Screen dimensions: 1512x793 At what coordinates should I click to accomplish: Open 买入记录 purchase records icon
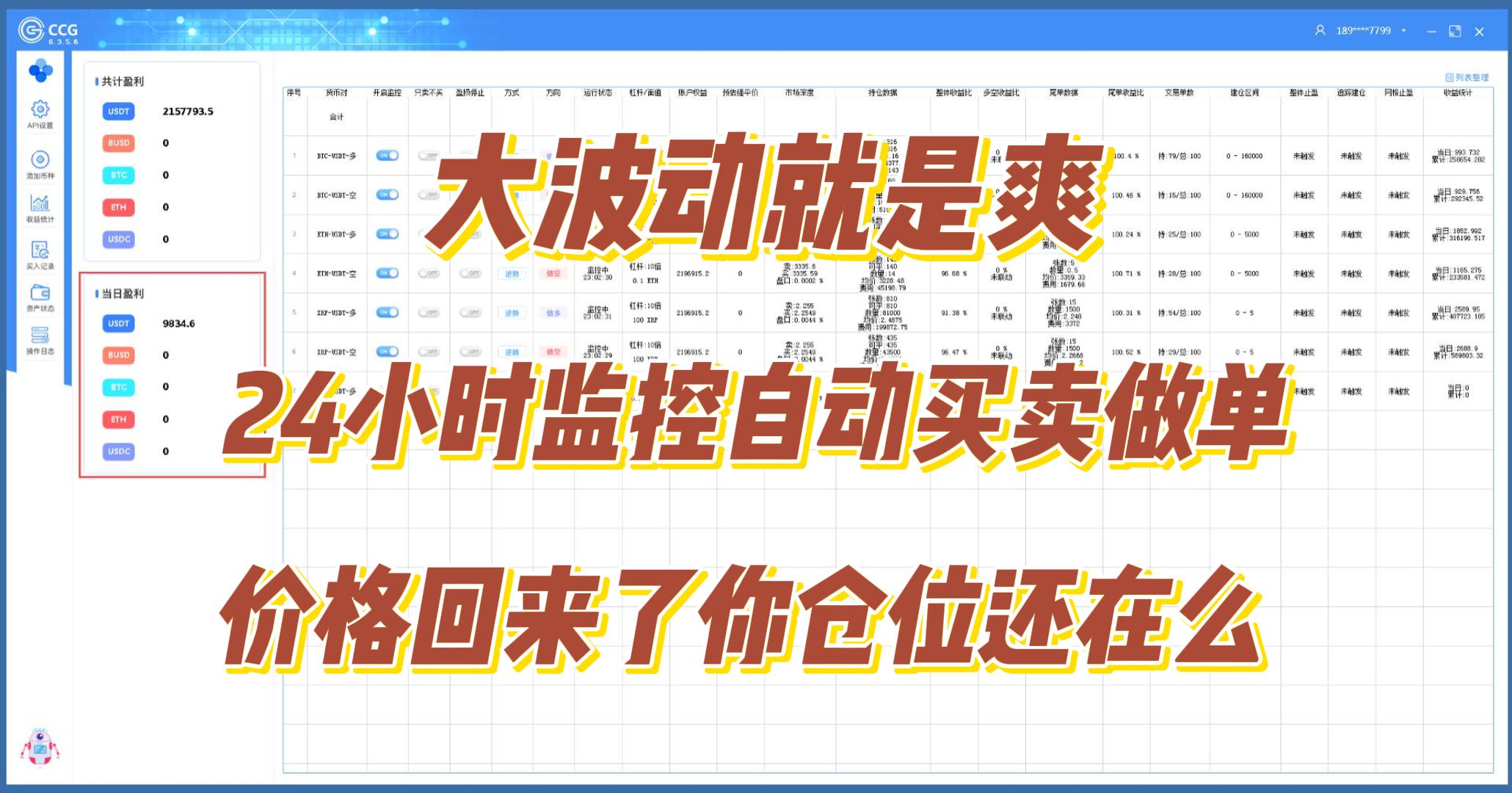[40, 250]
